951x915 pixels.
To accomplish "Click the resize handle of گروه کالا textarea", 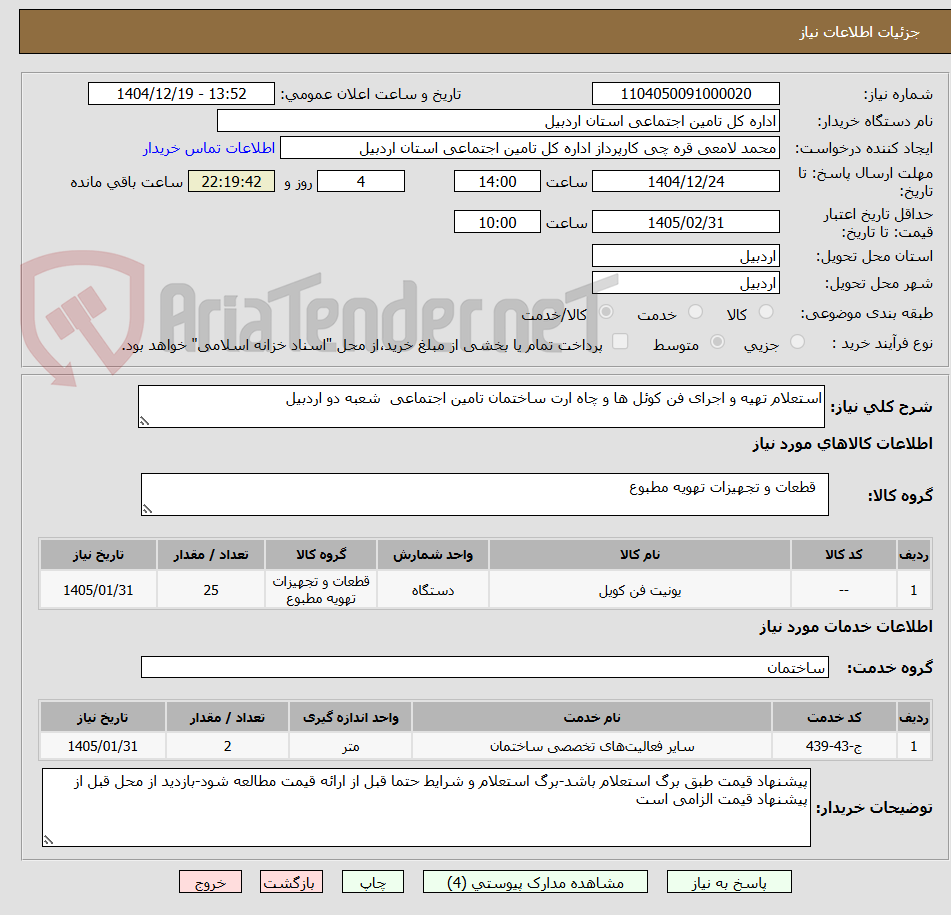I will [x=147, y=509].
